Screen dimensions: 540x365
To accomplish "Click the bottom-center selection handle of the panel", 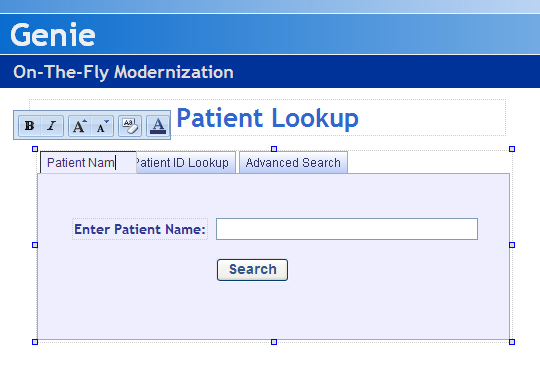I will coord(274,342).
